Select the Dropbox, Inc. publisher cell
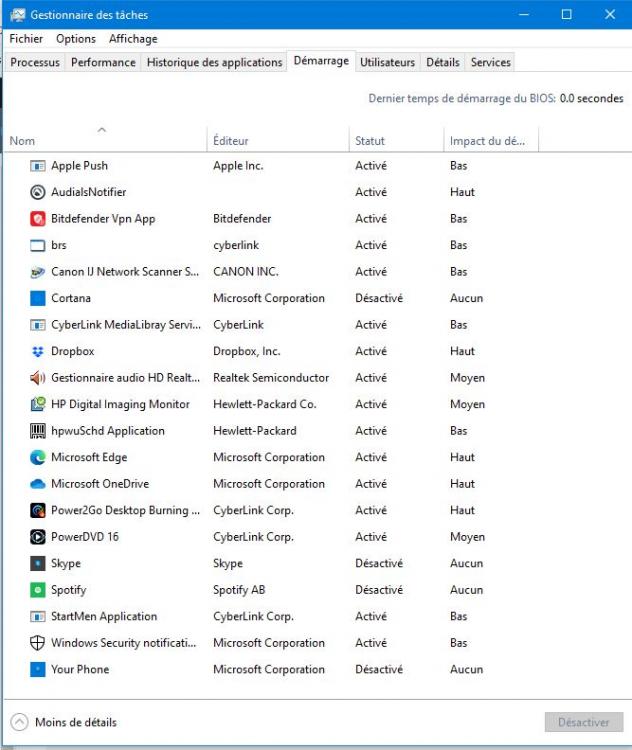The height and width of the screenshot is (750, 632). coord(247,352)
